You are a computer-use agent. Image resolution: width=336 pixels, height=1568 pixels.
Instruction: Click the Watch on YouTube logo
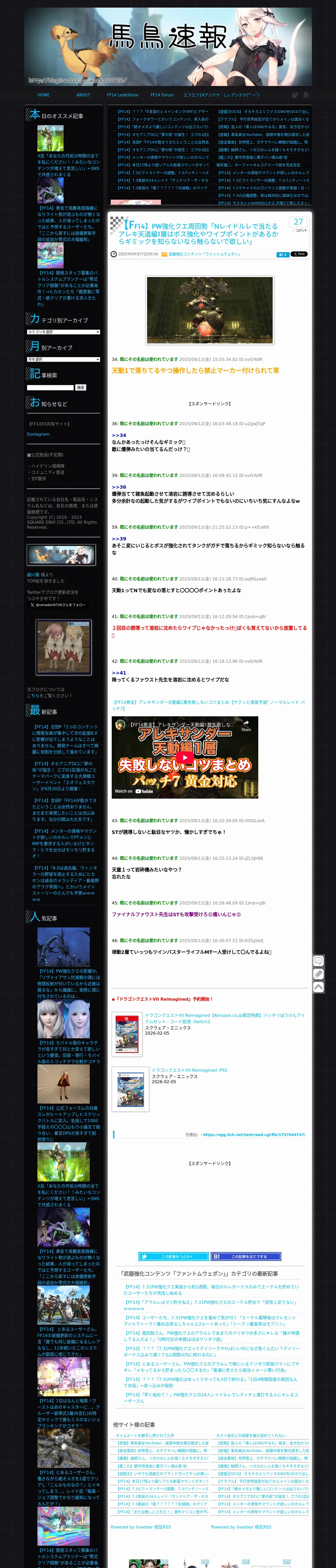pyautogui.click(x=134, y=791)
